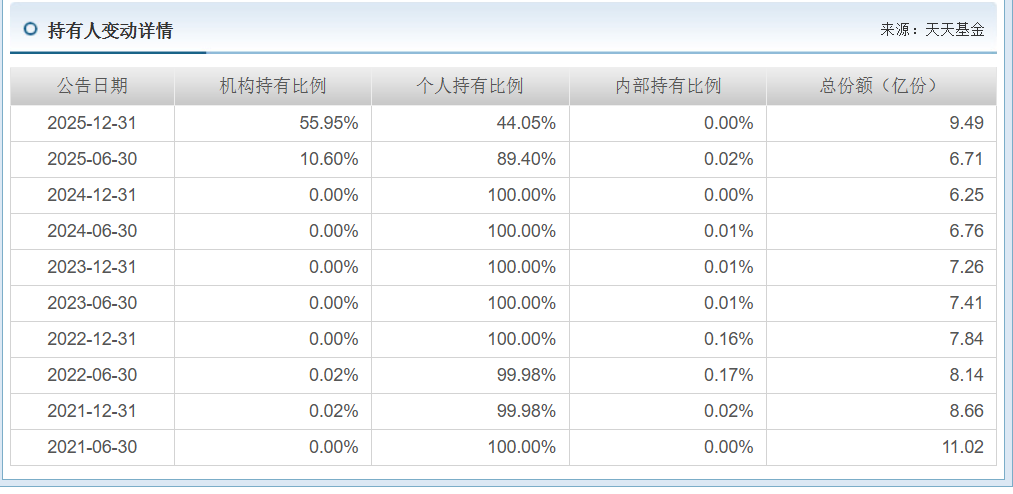Click the 个人持有比例 column header
This screenshot has width=1013, height=494.
[x=470, y=86]
